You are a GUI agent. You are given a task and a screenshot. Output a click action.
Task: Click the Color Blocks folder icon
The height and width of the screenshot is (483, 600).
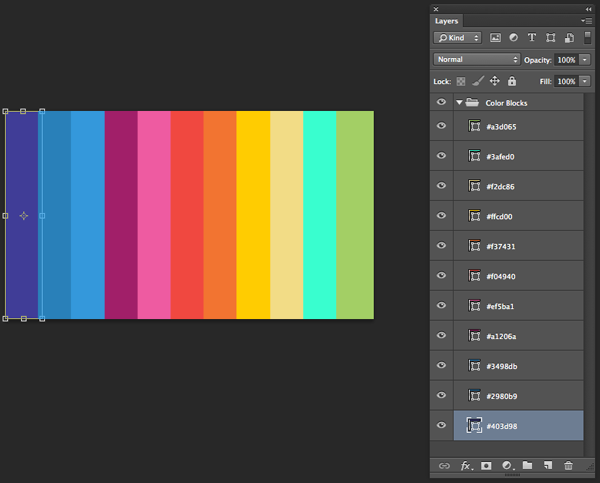tap(472, 102)
